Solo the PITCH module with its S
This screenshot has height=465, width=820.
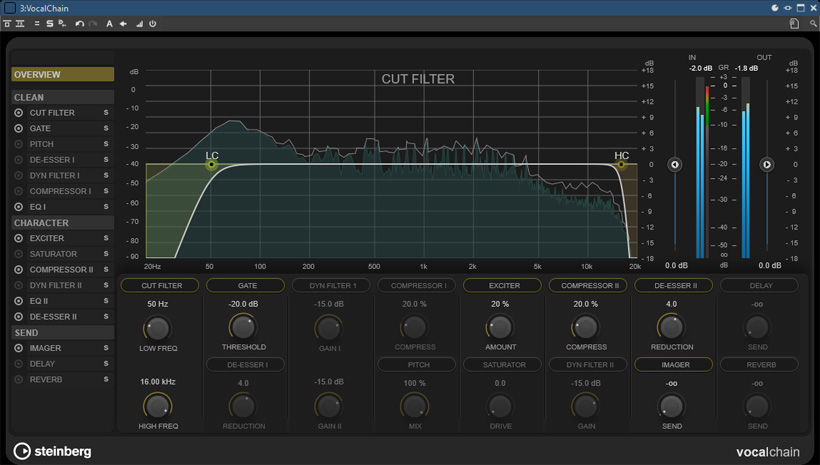point(106,144)
